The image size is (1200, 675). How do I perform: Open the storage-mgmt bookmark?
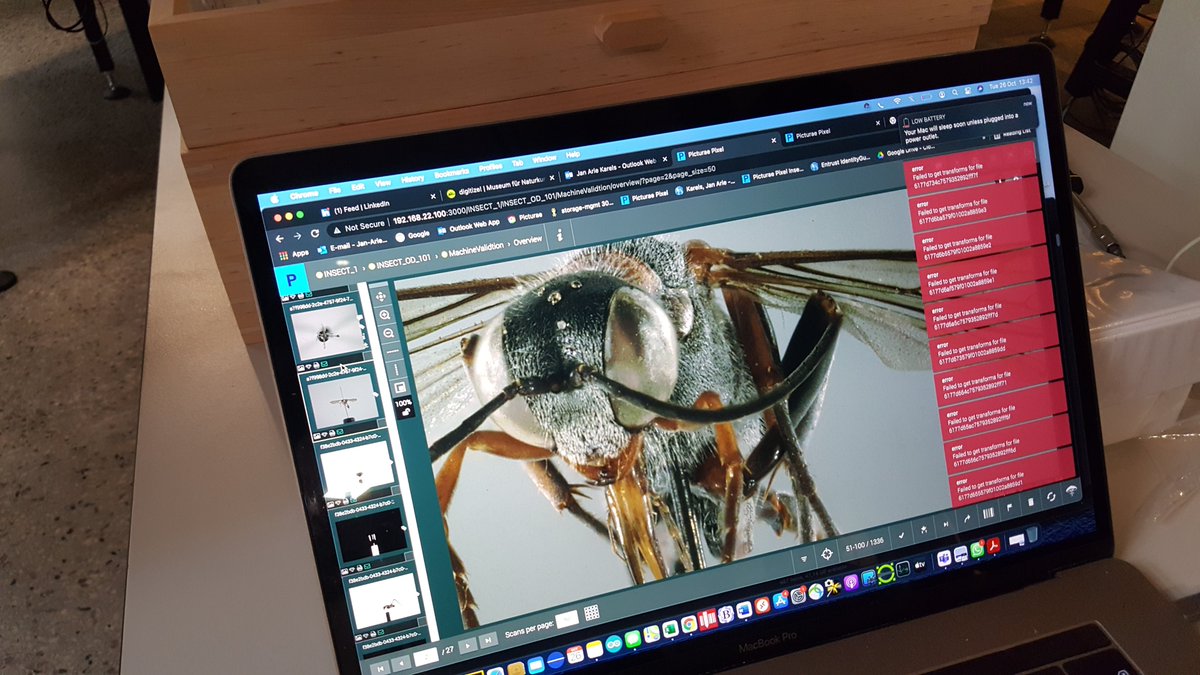[x=581, y=207]
